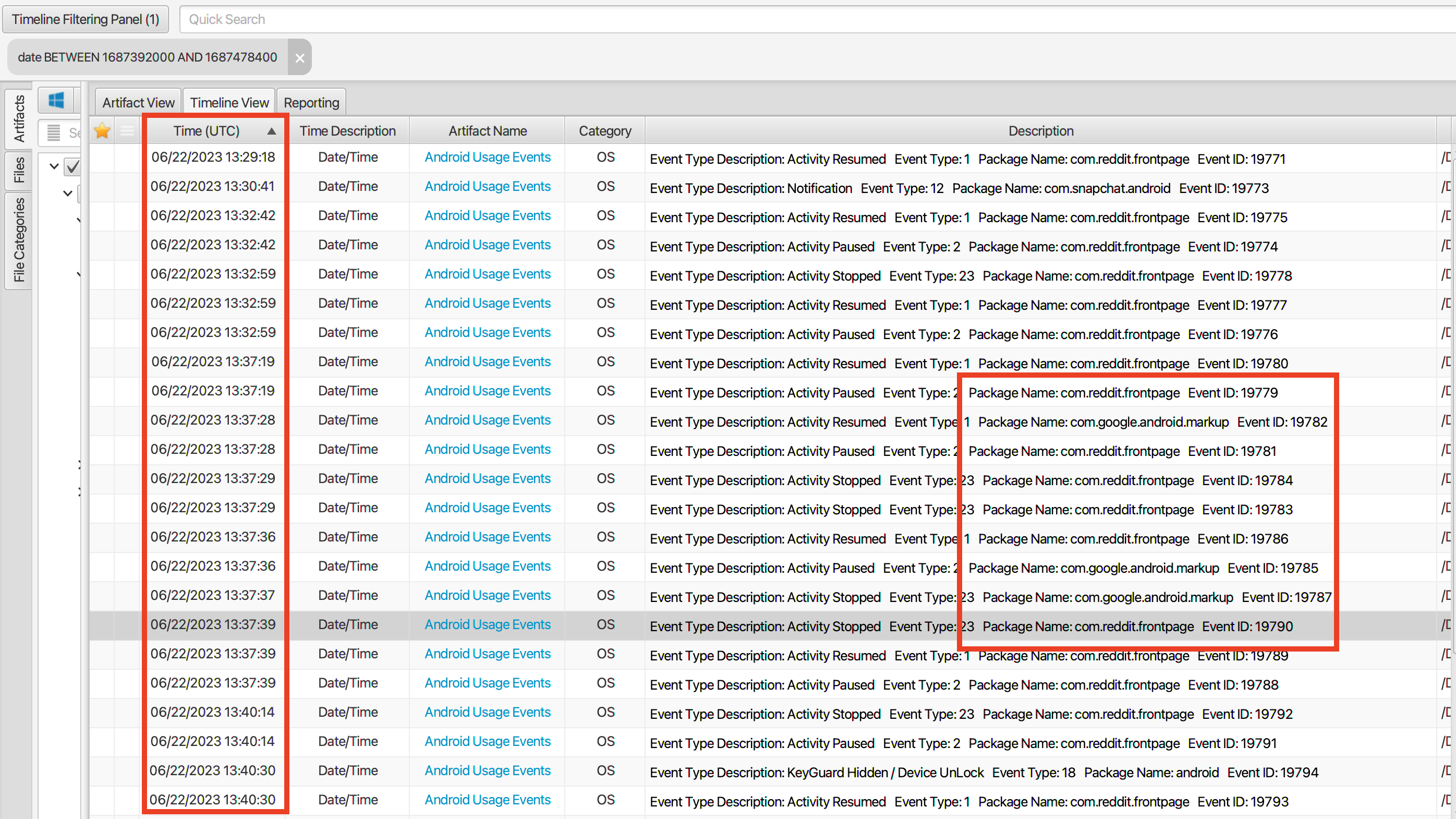Open the Files side tab
The width and height of the screenshot is (1456, 819).
pyautogui.click(x=19, y=170)
